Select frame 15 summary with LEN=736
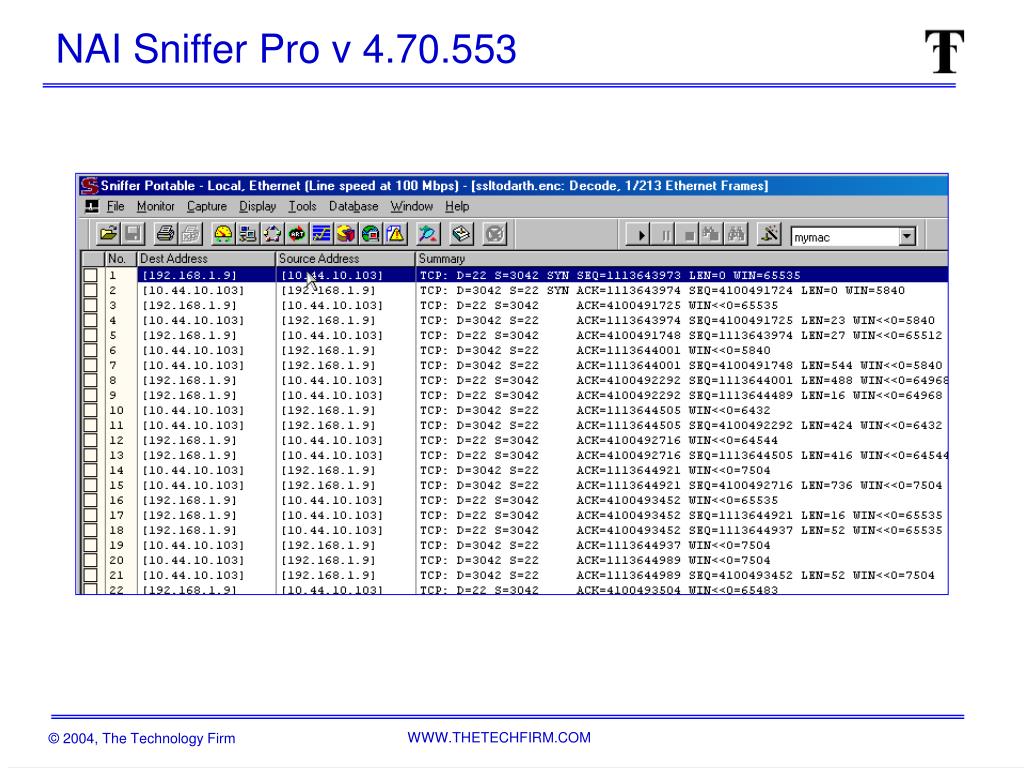This screenshot has width=1024, height=768. 681,486
